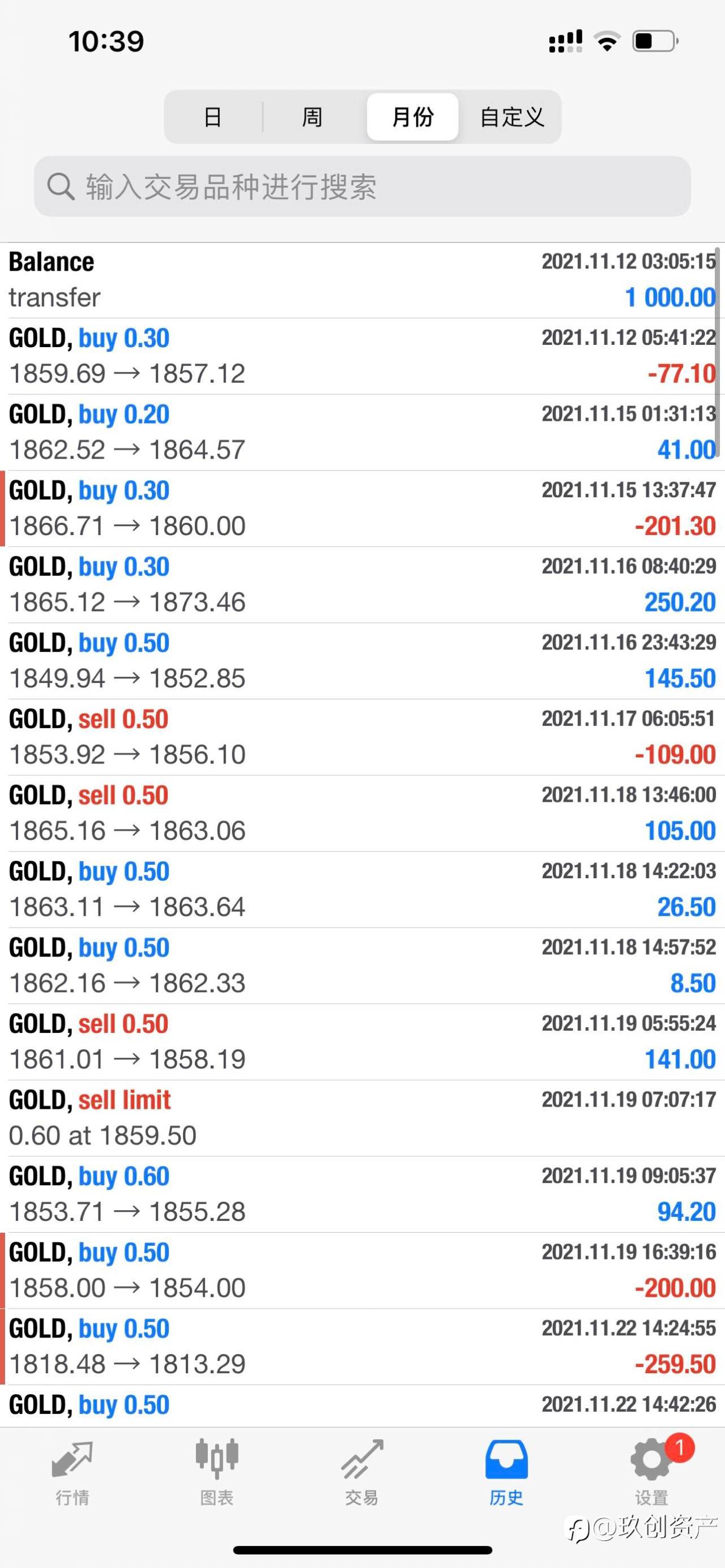Select the 周 week period segment
Viewport: 725px width, 1568px height.
312,117
